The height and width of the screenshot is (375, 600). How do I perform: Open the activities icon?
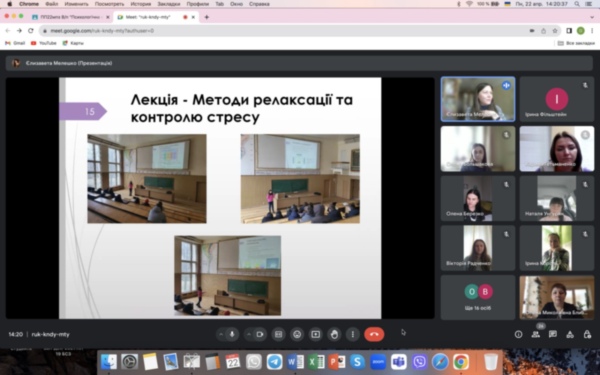[x=570, y=334]
